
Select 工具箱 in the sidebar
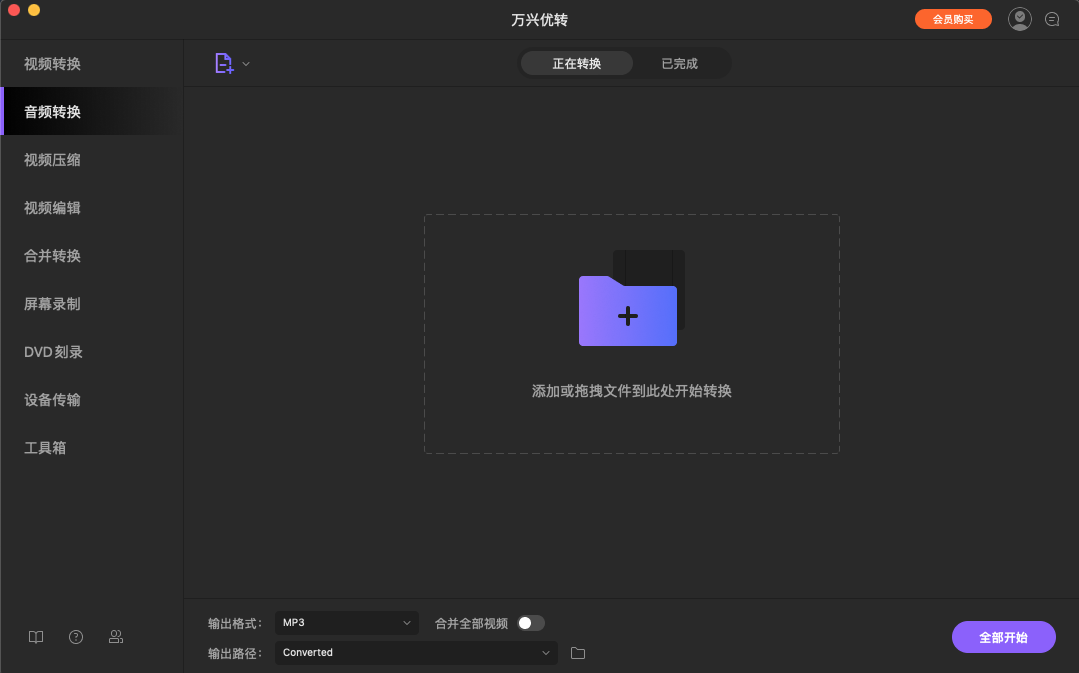tap(46, 447)
